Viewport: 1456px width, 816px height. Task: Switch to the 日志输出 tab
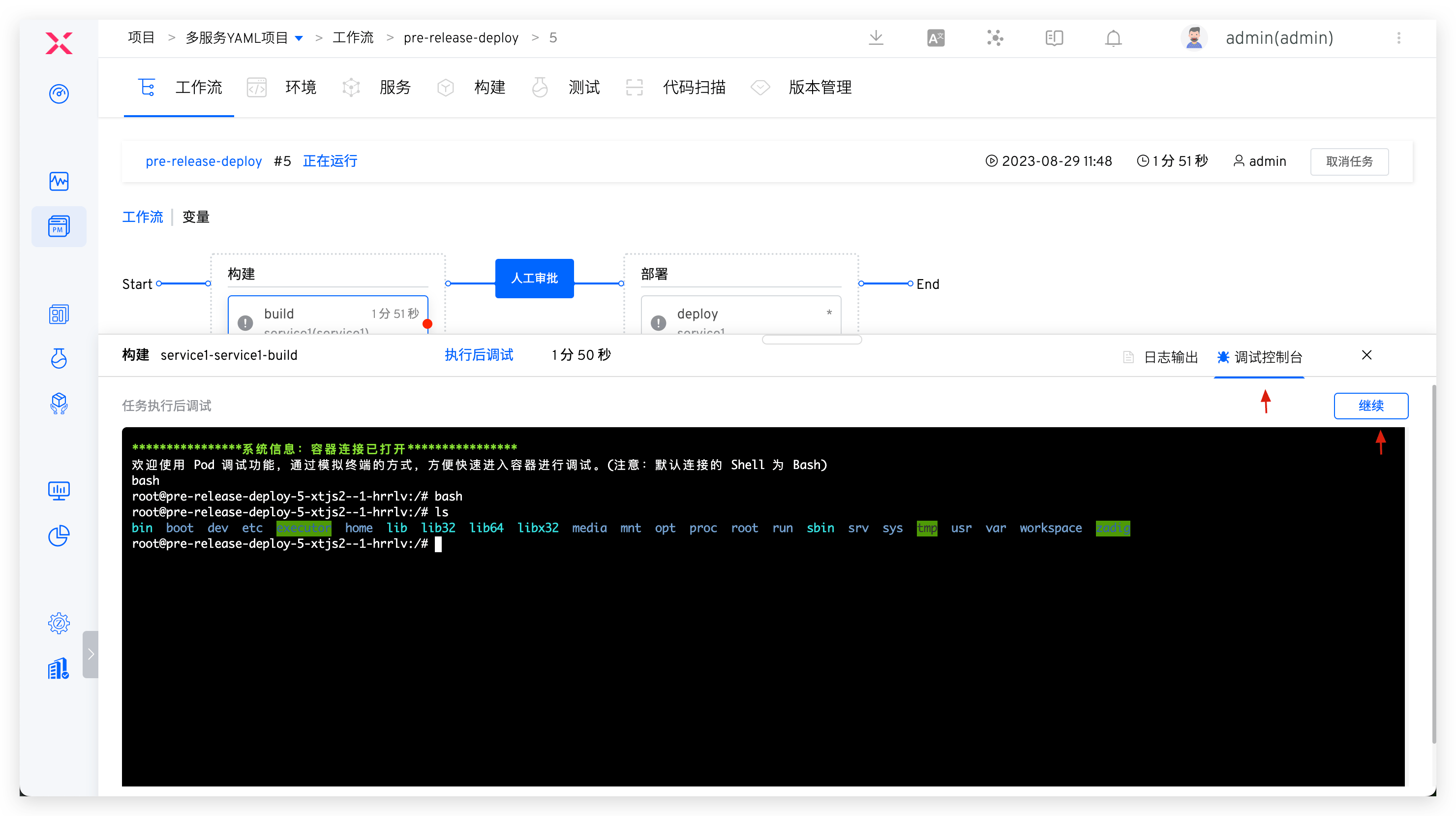point(1171,356)
